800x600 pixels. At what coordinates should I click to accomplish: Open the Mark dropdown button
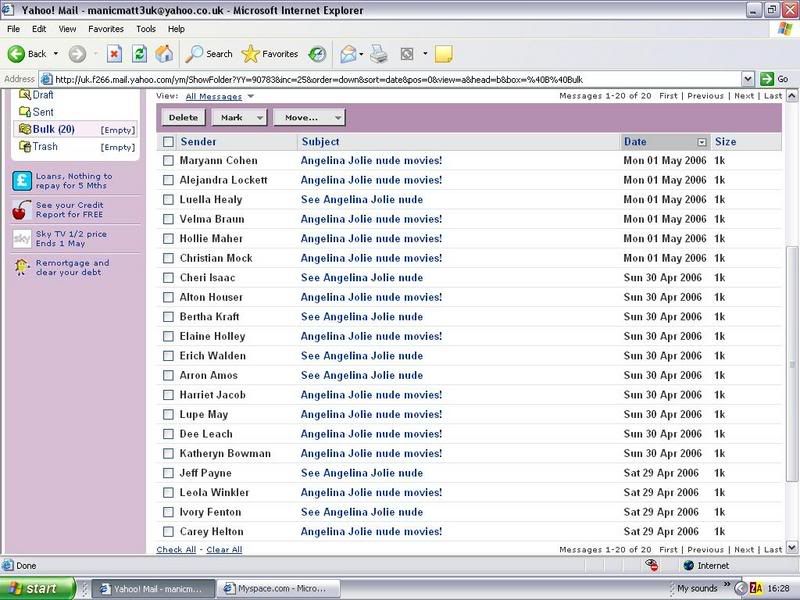pos(239,117)
